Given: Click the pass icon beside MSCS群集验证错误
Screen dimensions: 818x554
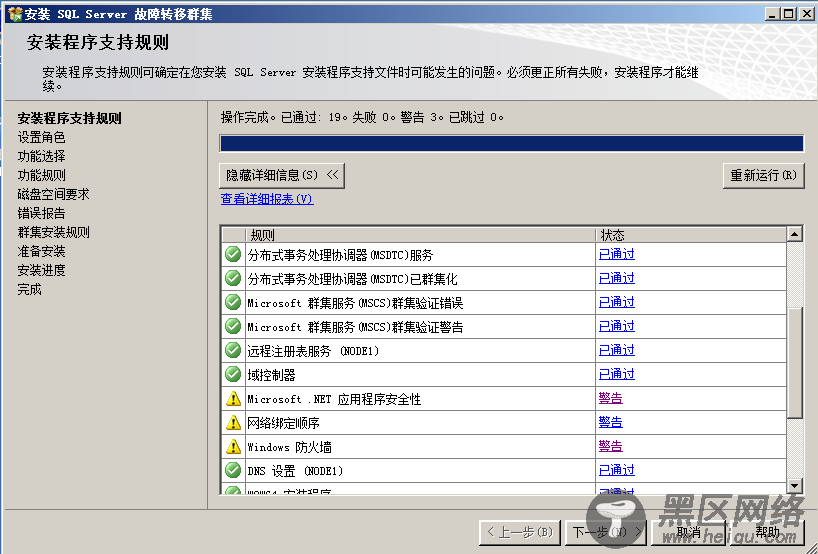Looking at the screenshot, I should [233, 302].
